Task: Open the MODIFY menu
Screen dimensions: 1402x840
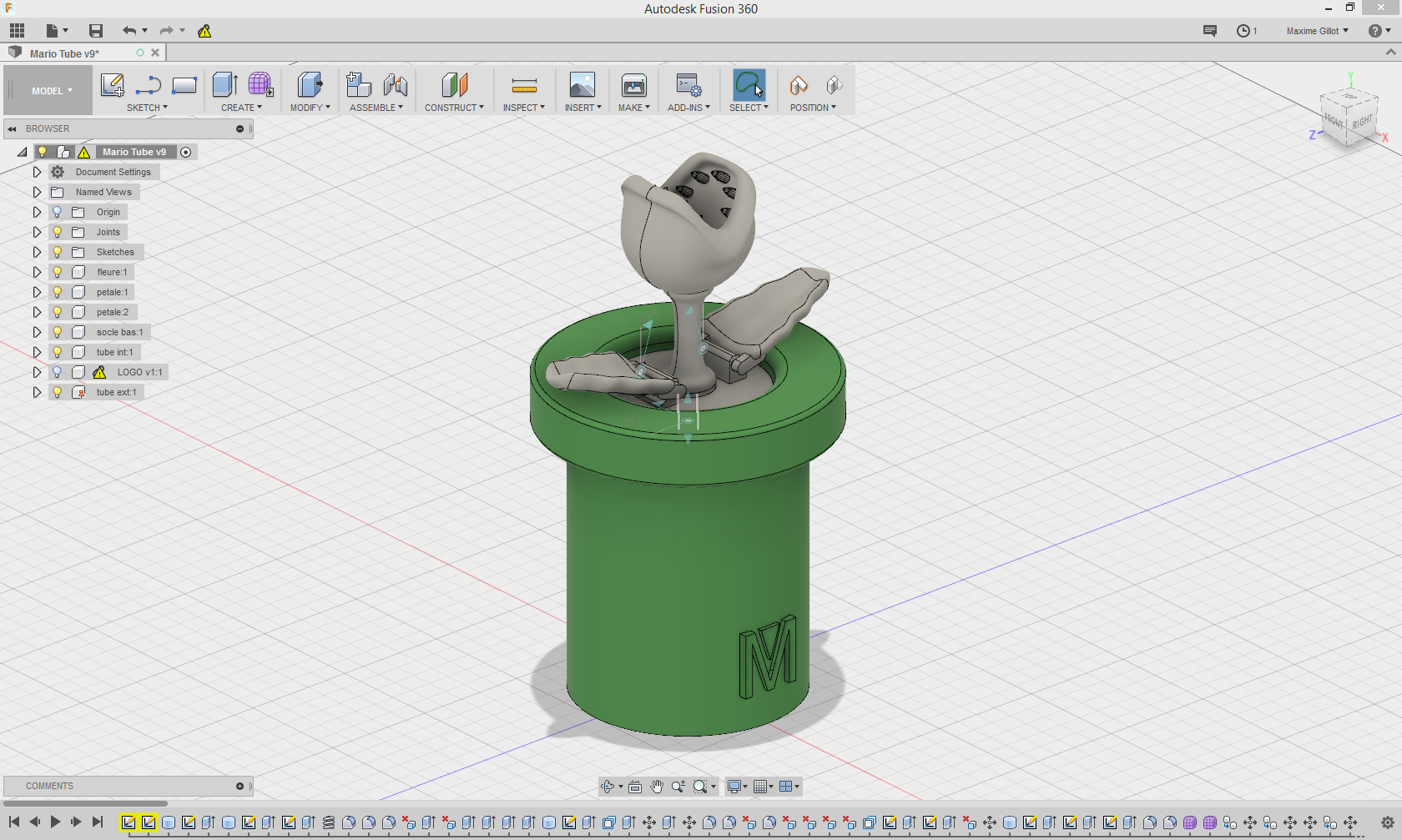Action: point(310,108)
